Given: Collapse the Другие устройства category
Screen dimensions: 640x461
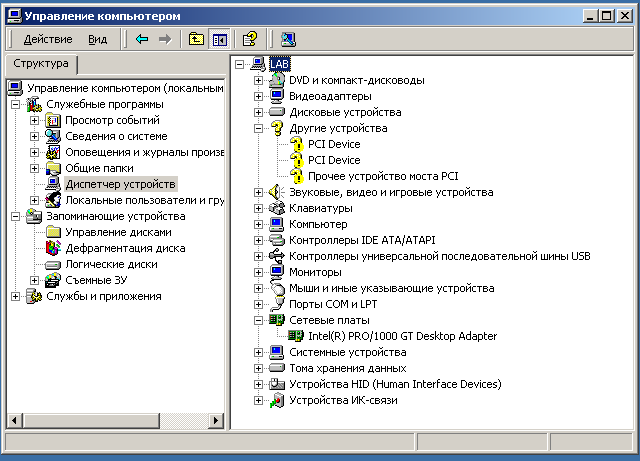Looking at the screenshot, I should click(x=258, y=128).
